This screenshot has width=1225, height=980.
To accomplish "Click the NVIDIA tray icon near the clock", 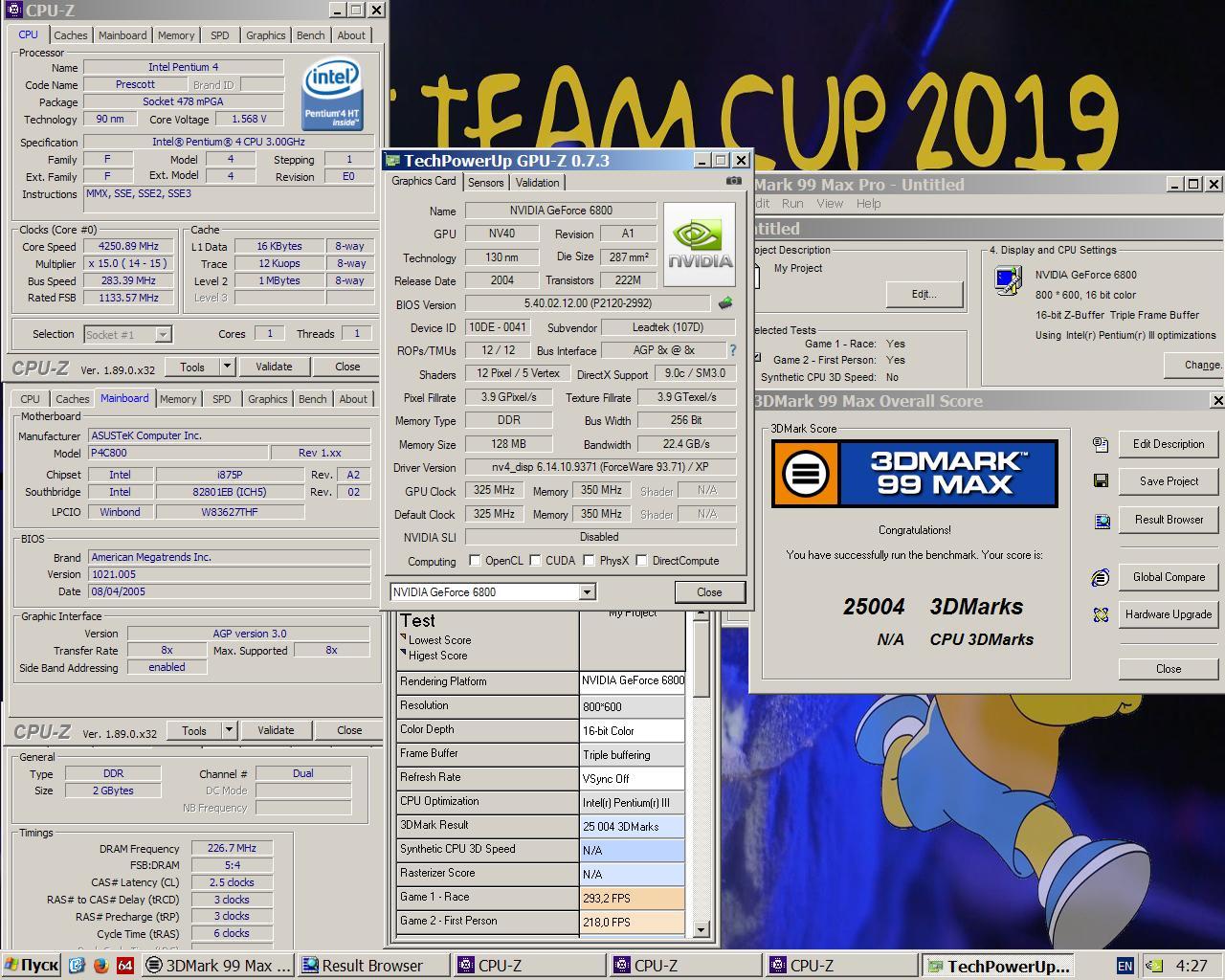I will point(1154,966).
